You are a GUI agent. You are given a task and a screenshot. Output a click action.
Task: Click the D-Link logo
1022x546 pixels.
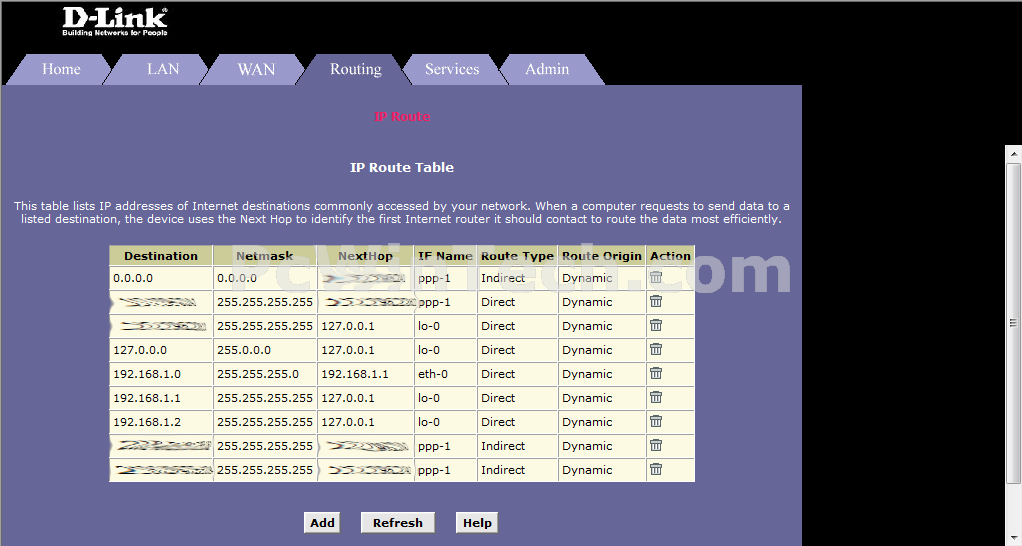pos(115,21)
